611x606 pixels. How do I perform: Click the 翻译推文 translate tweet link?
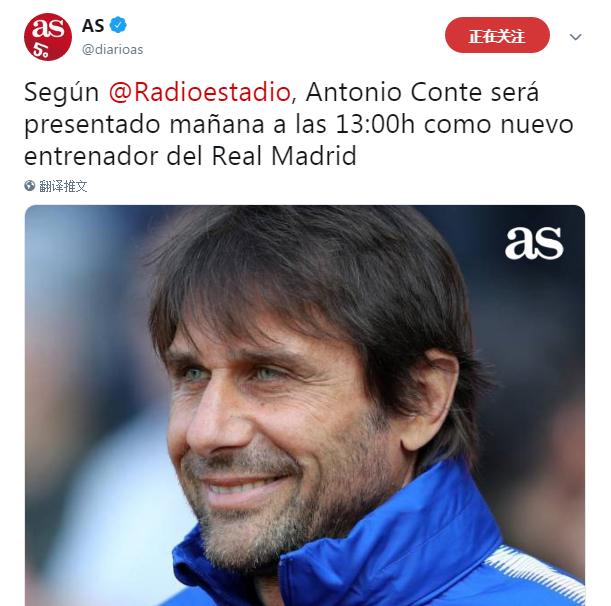pos(63,186)
